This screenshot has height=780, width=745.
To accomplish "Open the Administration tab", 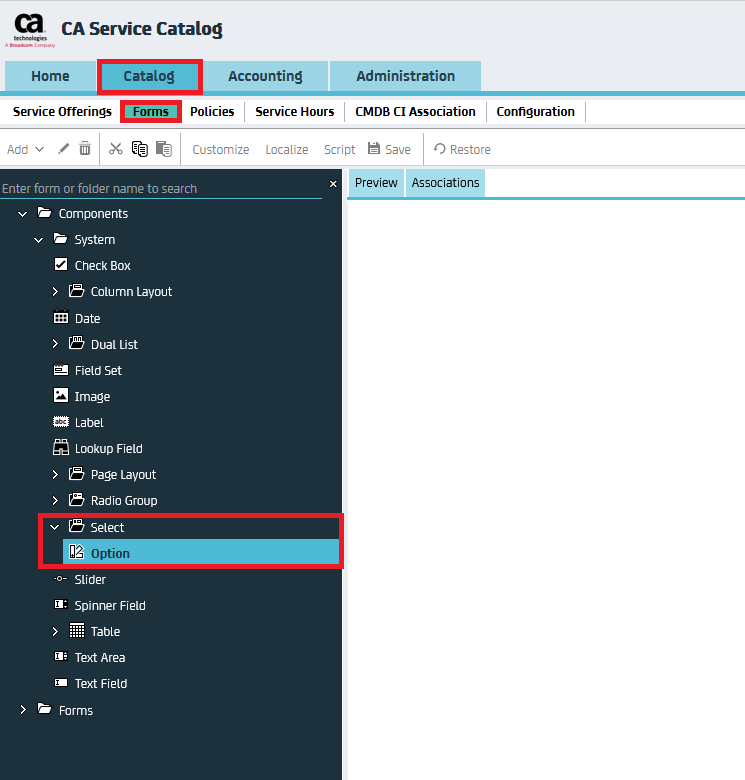I will tap(405, 76).
